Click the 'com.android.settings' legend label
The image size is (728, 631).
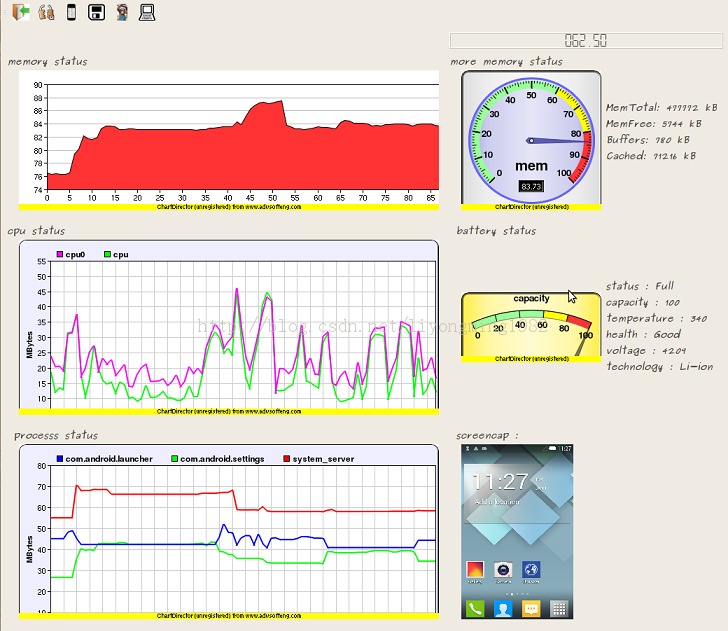222,459
